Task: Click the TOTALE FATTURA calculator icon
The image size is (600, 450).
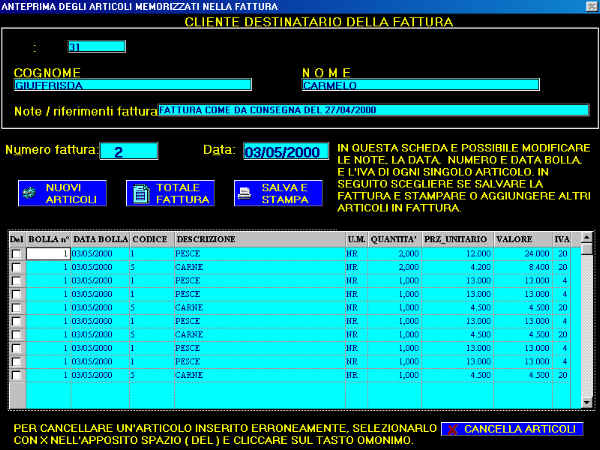Action: click(x=141, y=193)
